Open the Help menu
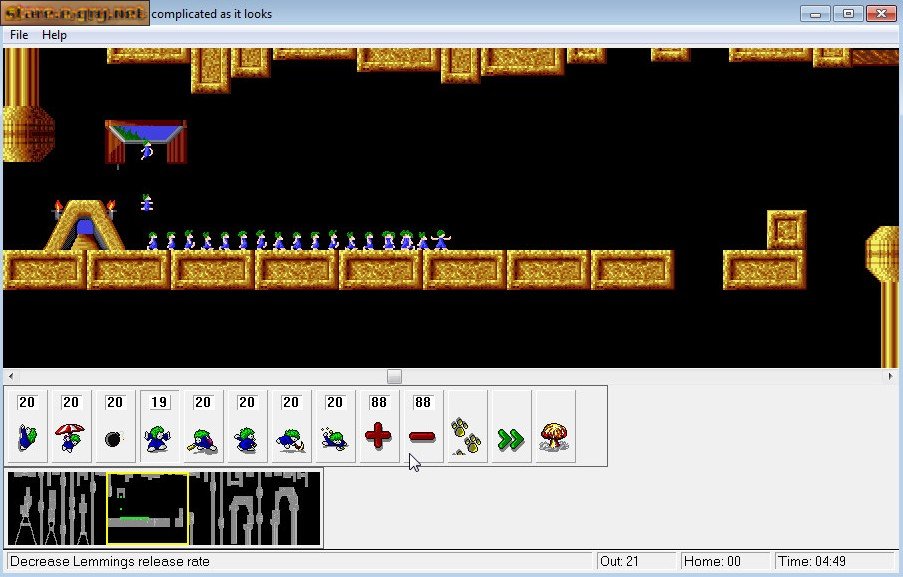Screen dimensions: 903x577 click(55, 35)
